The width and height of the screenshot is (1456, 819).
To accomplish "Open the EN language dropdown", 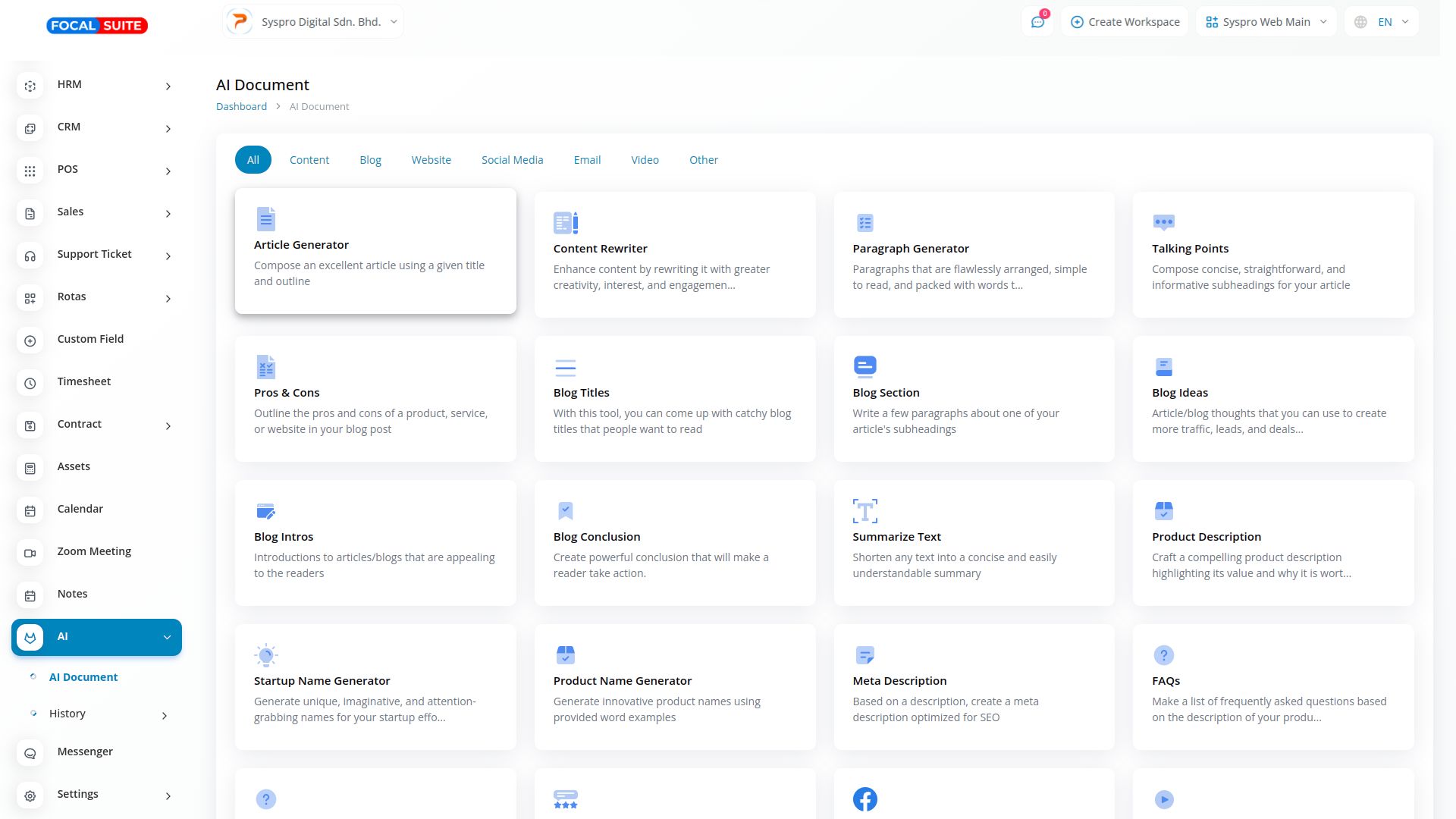I will point(1382,22).
